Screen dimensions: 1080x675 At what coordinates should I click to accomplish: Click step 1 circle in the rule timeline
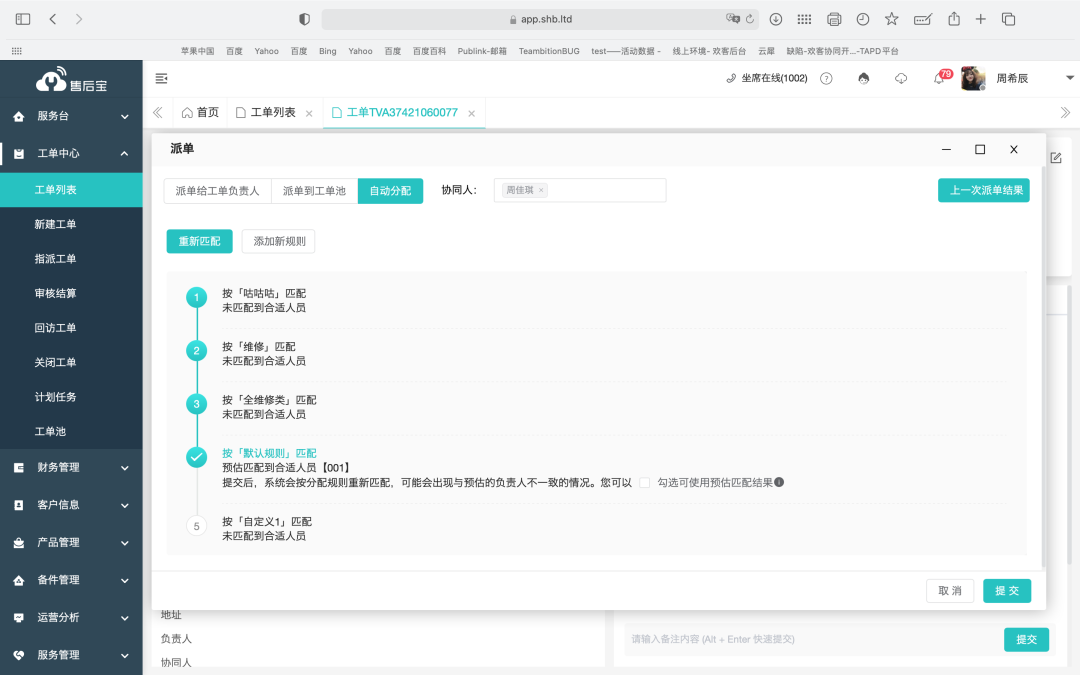pyautogui.click(x=196, y=298)
